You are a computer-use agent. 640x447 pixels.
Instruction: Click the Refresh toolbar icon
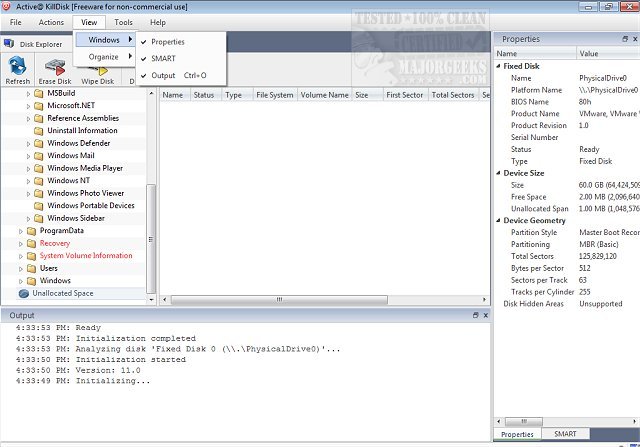(x=18, y=66)
